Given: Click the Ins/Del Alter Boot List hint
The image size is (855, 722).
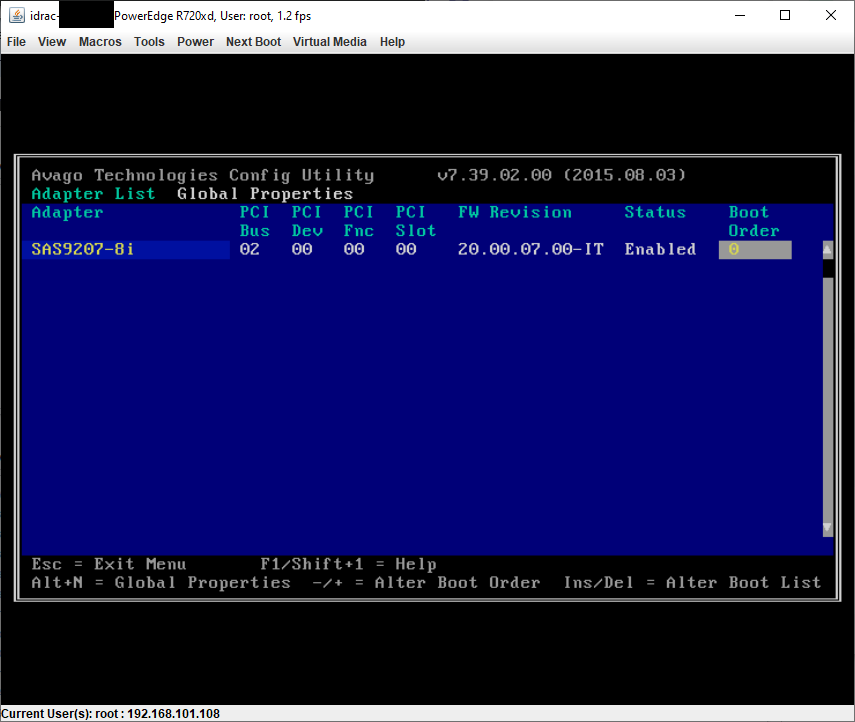Looking at the screenshot, I should (x=692, y=582).
